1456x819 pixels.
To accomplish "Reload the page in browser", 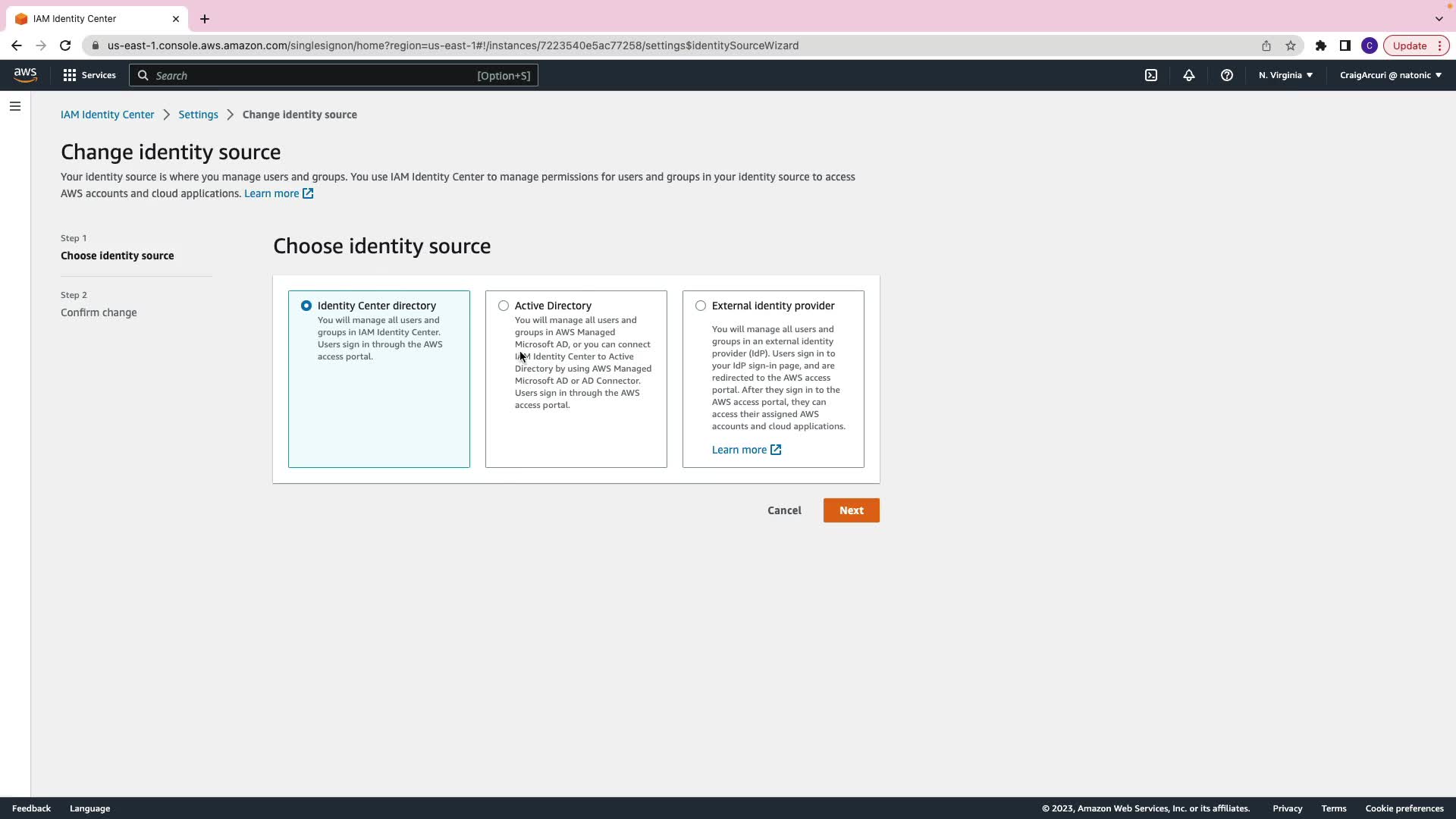I will coord(65,45).
